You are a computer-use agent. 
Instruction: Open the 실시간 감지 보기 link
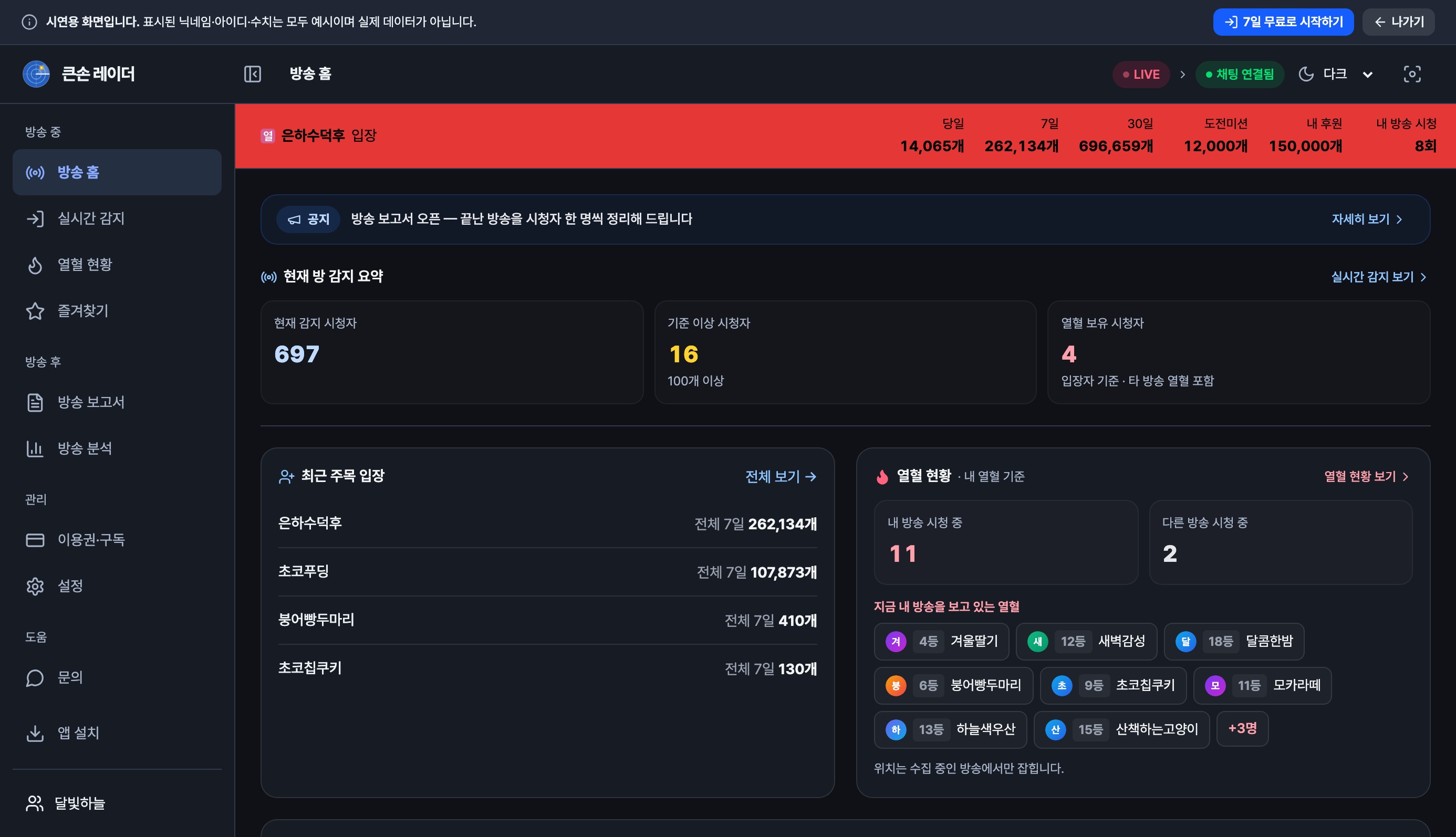(x=1378, y=277)
